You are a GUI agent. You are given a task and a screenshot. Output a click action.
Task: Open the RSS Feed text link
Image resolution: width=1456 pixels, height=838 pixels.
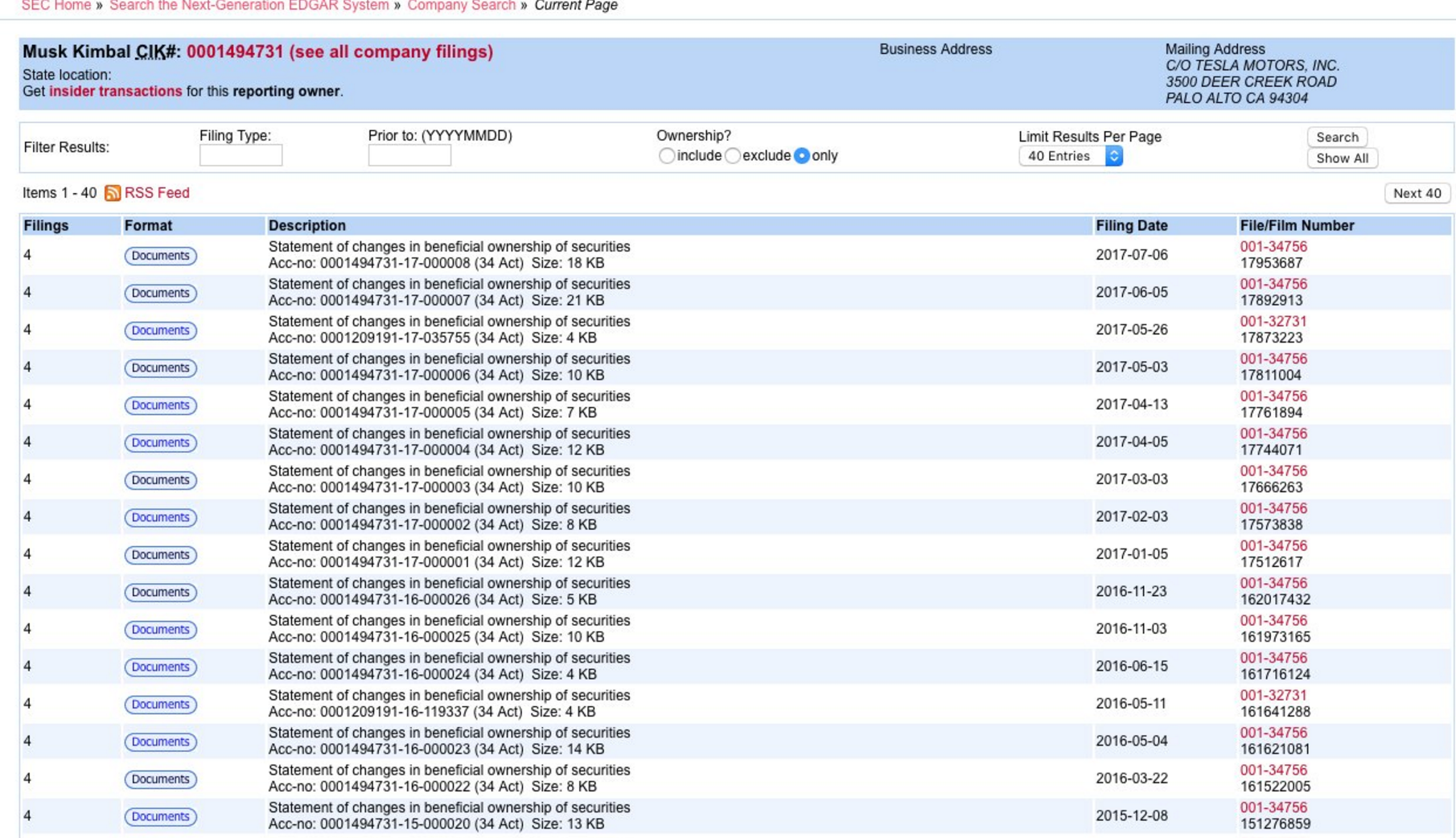point(157,193)
